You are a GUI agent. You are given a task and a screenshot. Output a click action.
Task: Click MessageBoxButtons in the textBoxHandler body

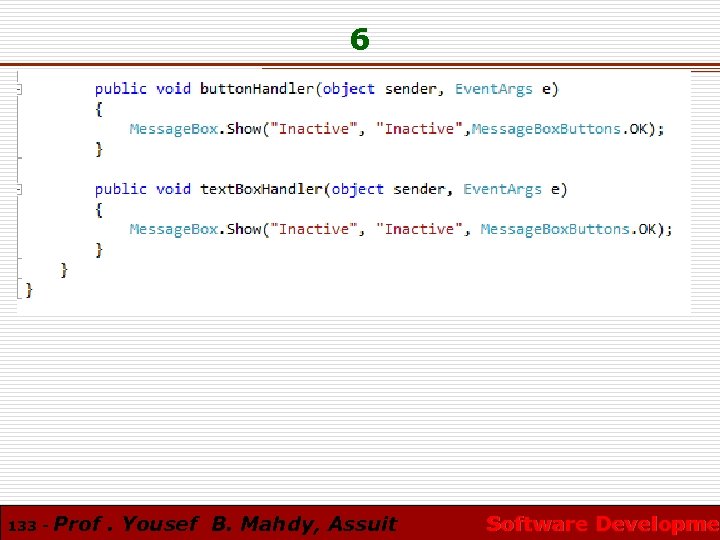pyautogui.click(x=555, y=229)
